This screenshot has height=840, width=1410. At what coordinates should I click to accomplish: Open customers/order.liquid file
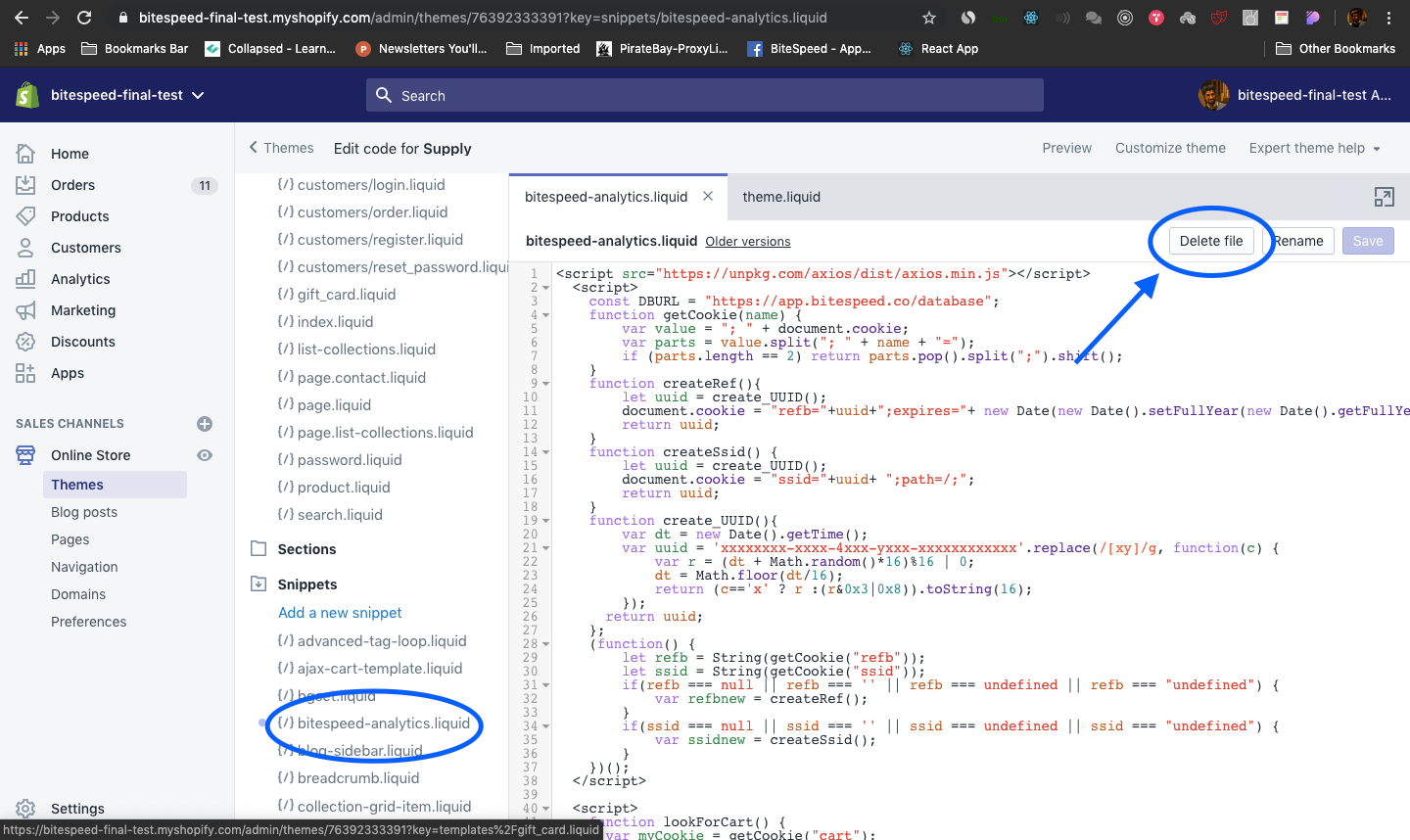(372, 212)
